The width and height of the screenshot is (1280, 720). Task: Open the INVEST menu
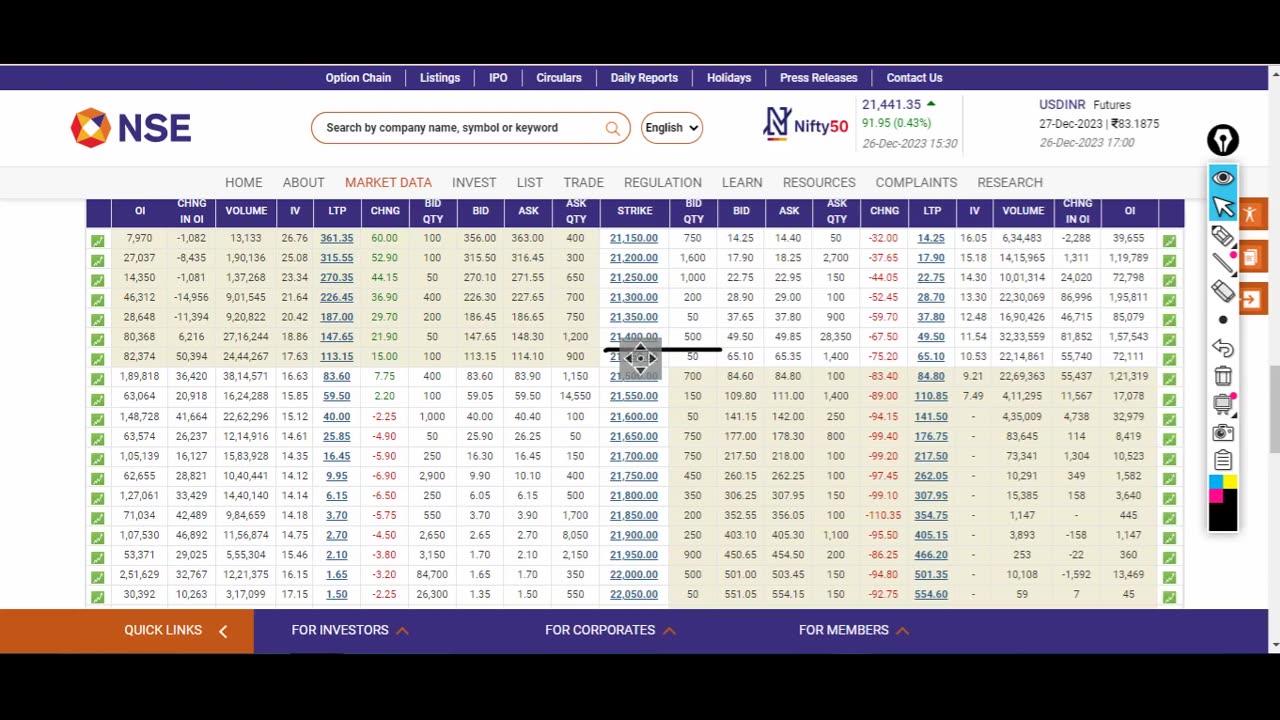(474, 182)
